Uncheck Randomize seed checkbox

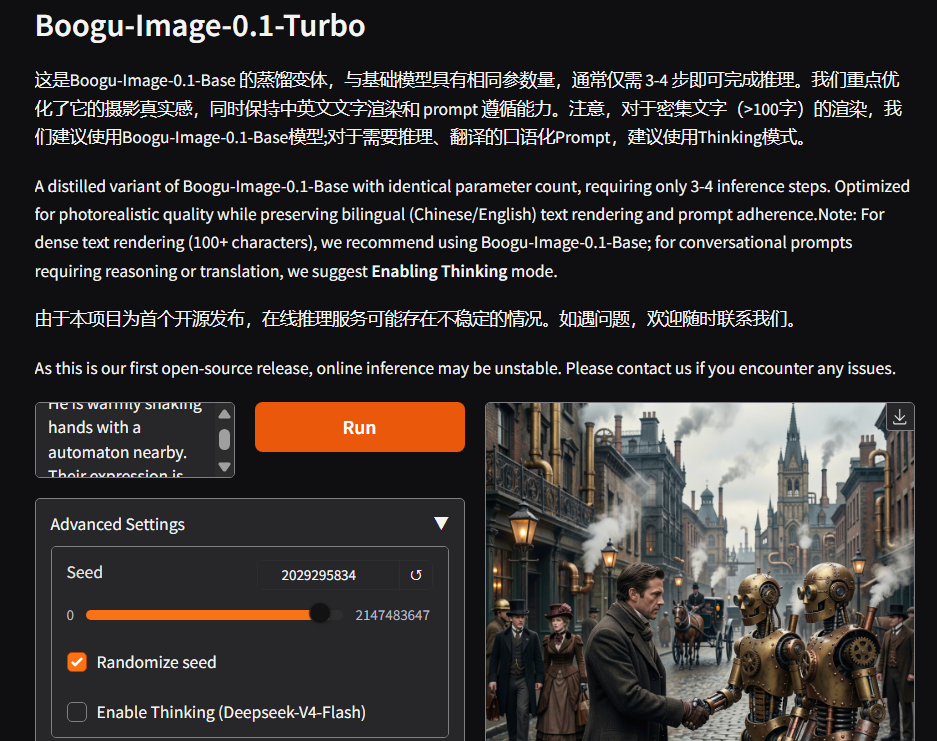click(77, 662)
